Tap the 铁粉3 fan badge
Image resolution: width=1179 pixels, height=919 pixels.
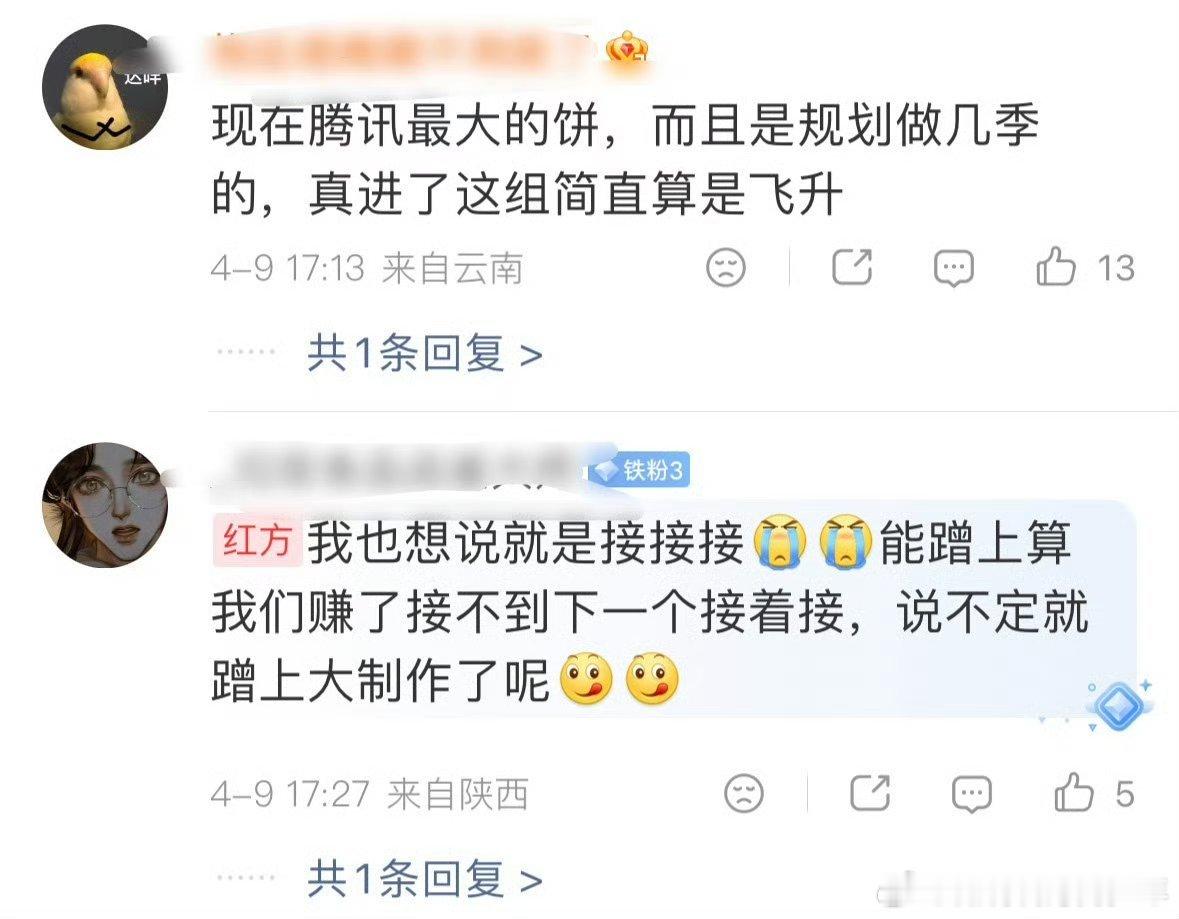pos(641,471)
